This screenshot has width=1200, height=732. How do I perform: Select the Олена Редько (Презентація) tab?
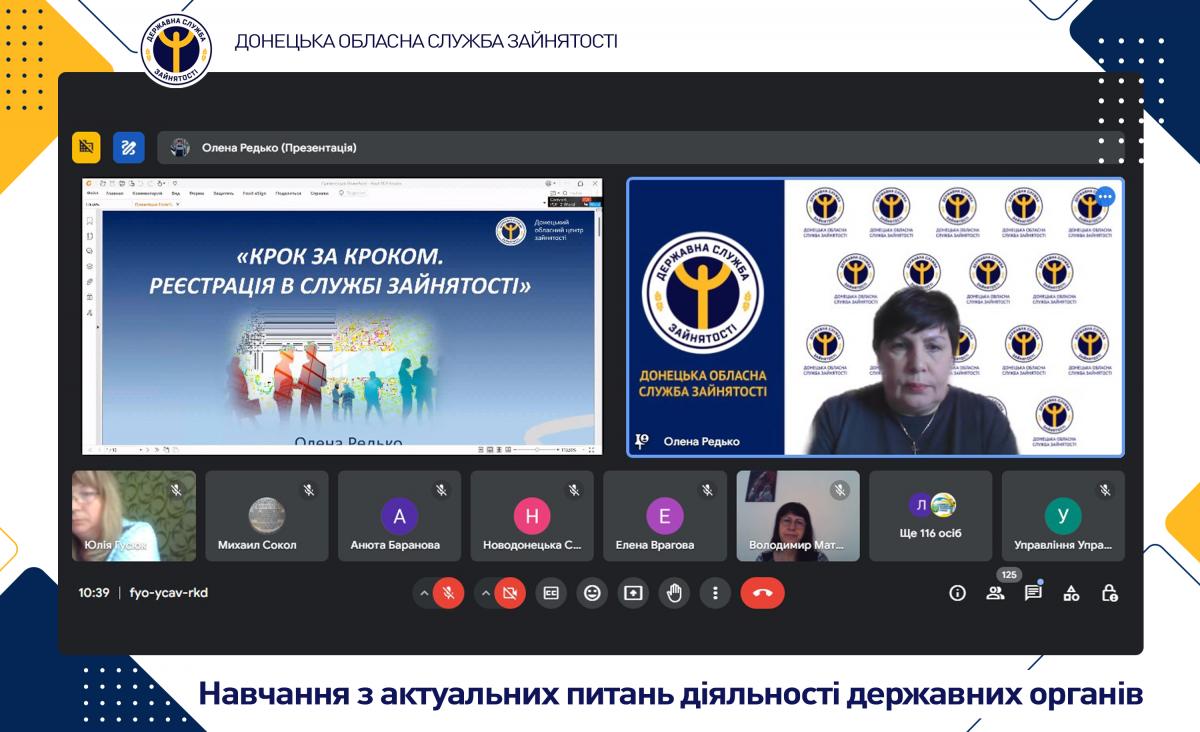pyautogui.click(x=278, y=147)
